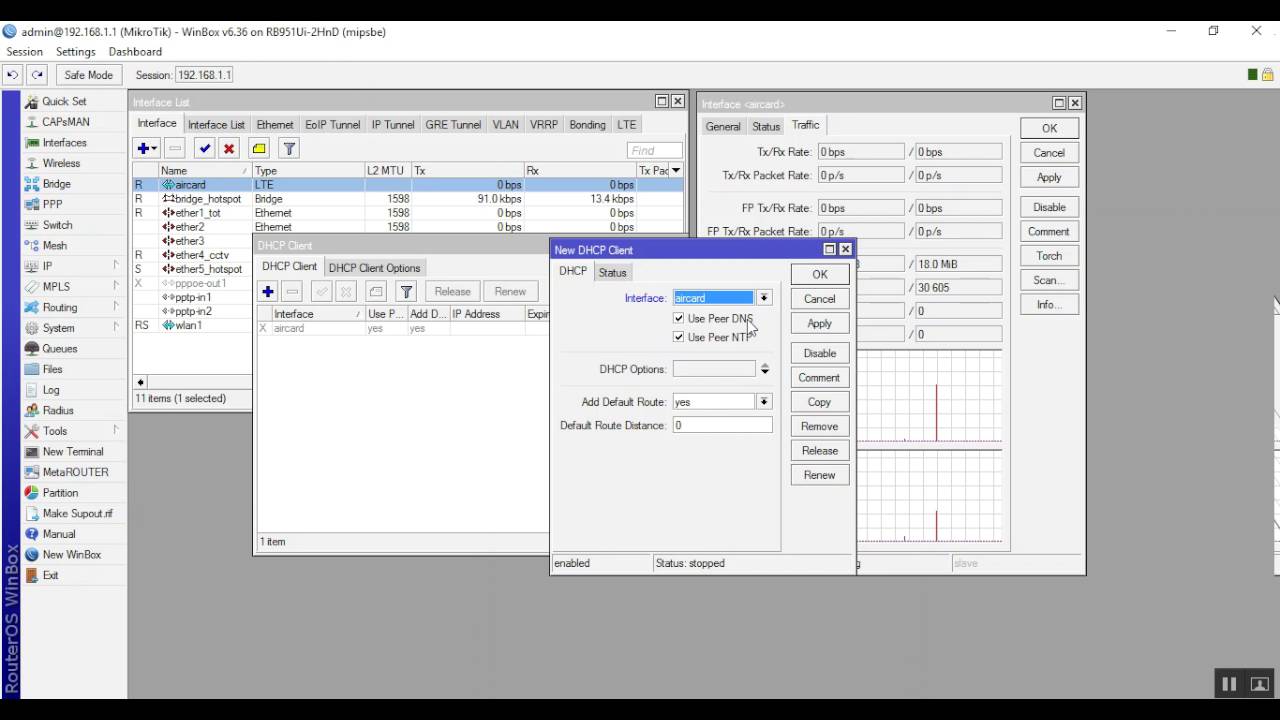Open Mesh in the sidebar
This screenshot has width=1280, height=720.
pyautogui.click(x=55, y=245)
